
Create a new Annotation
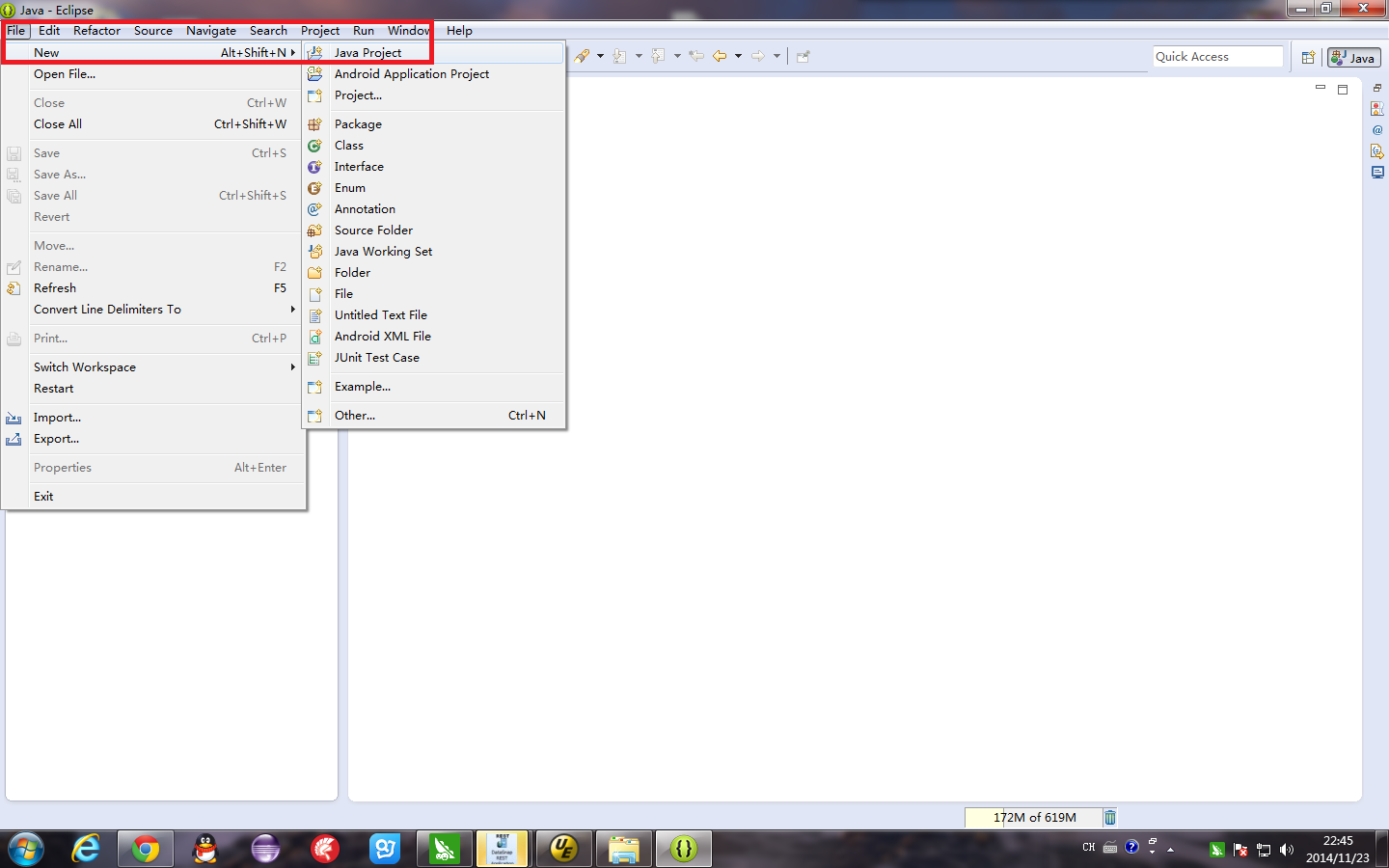(434, 209)
